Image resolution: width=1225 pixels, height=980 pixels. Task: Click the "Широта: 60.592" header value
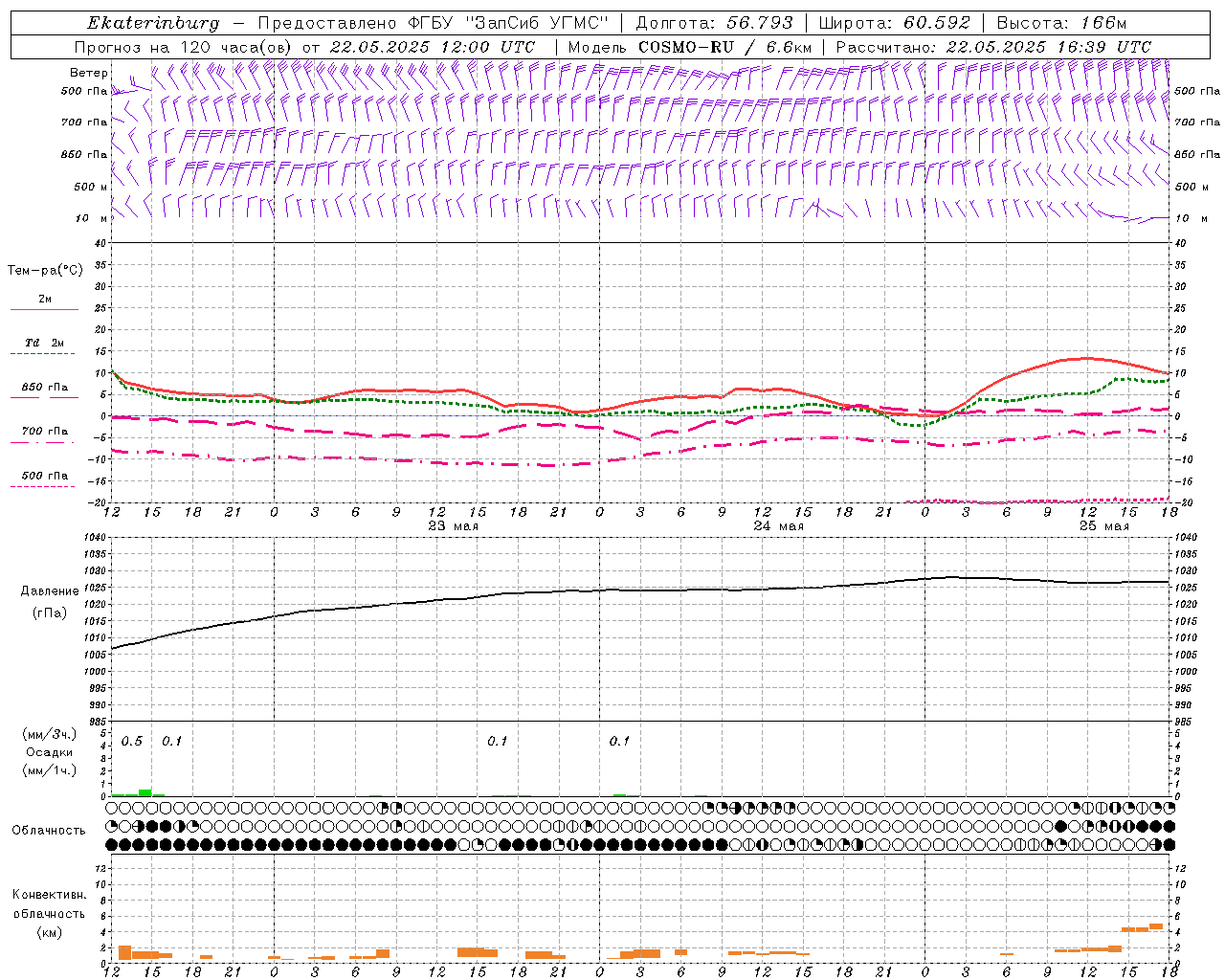[895, 23]
